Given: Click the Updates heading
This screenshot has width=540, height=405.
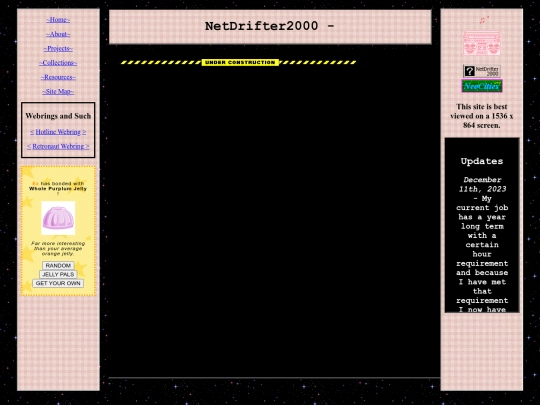Looking at the screenshot, I should coord(481,161).
